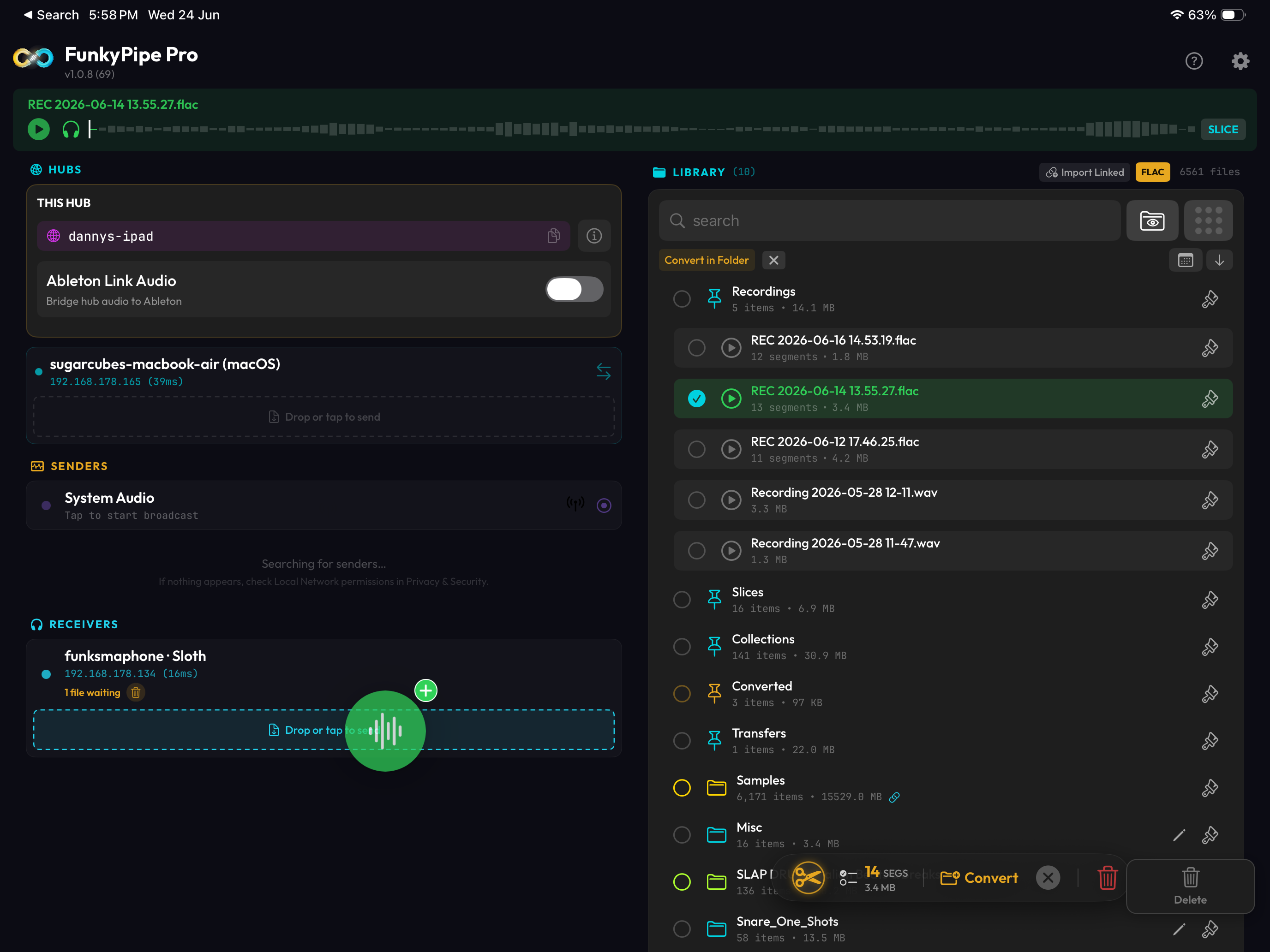The height and width of the screenshot is (952, 1270).
Task: Select REC 2026-06-16 14.53.19.flac checkbox
Action: coord(696,348)
